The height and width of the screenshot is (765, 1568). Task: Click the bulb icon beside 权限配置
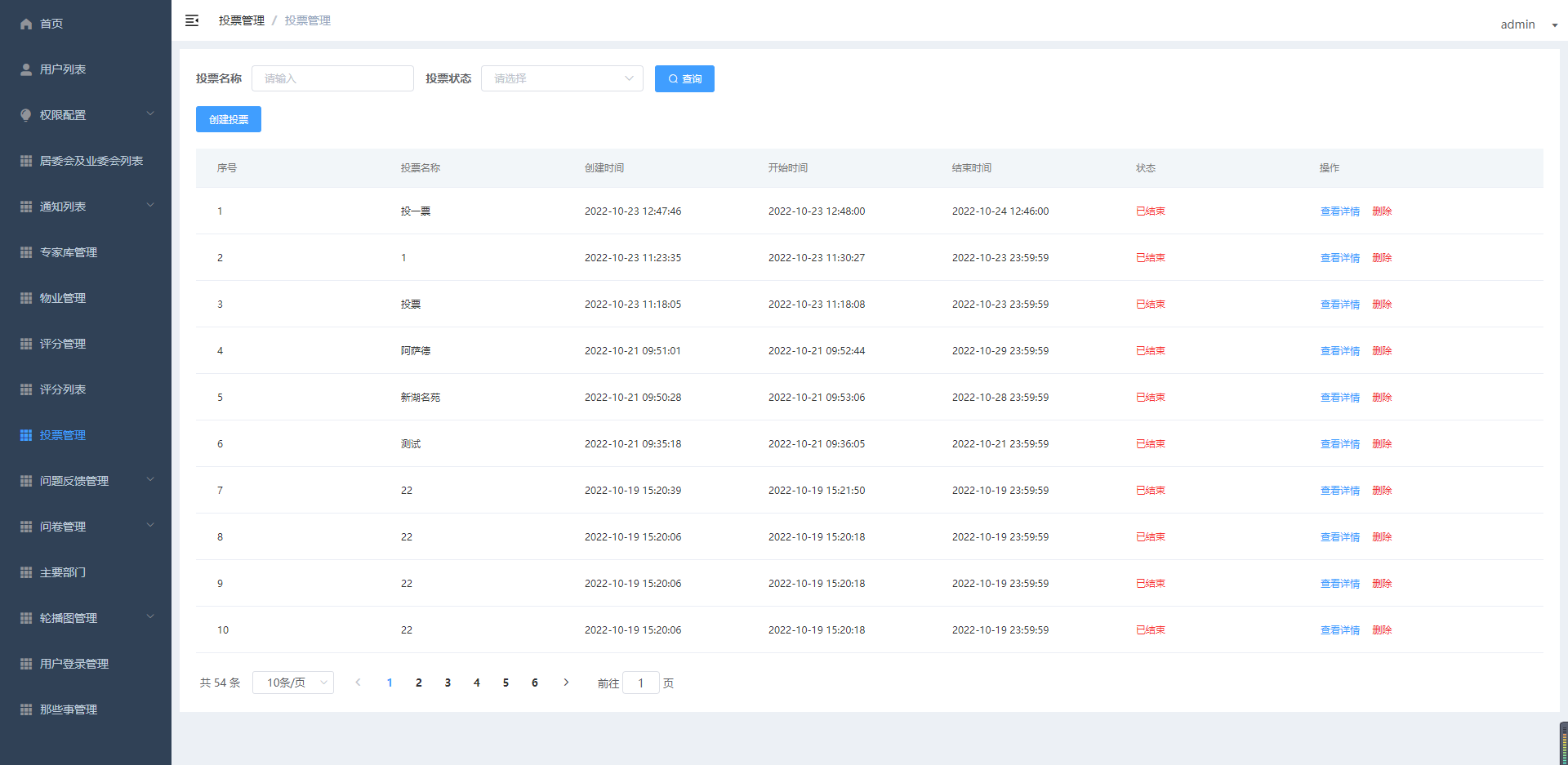coord(26,115)
